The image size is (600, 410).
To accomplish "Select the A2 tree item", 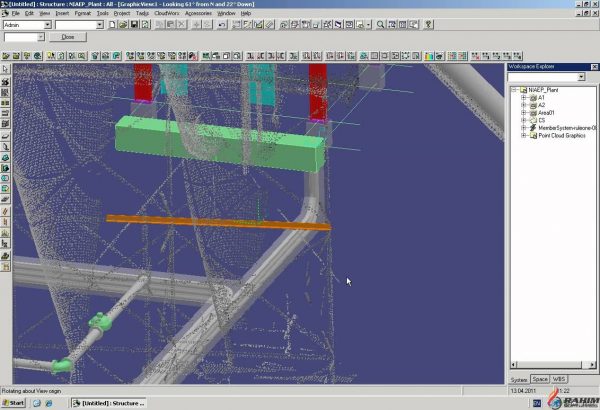I will (541, 105).
